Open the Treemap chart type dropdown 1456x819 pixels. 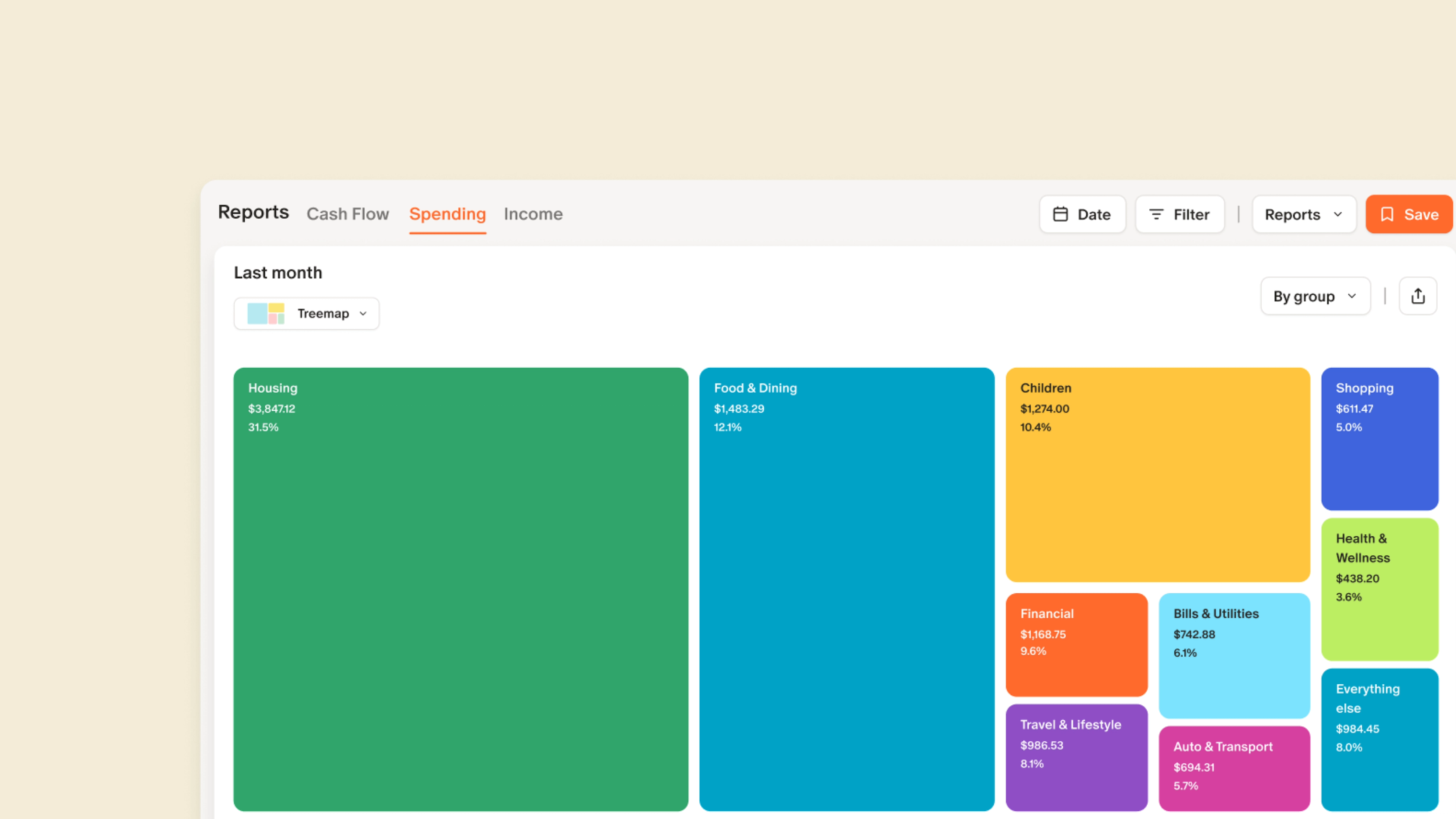(306, 314)
